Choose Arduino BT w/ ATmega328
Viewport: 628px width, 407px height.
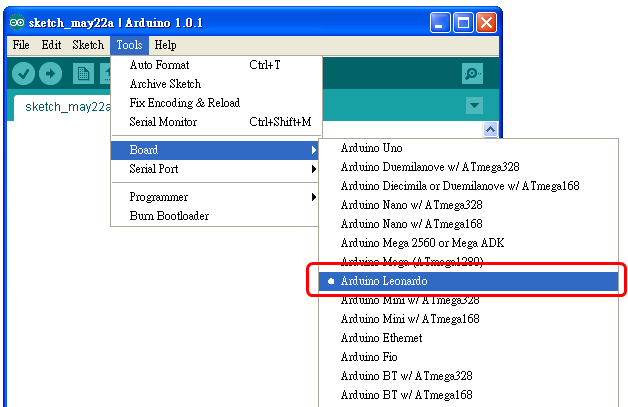(x=469, y=376)
